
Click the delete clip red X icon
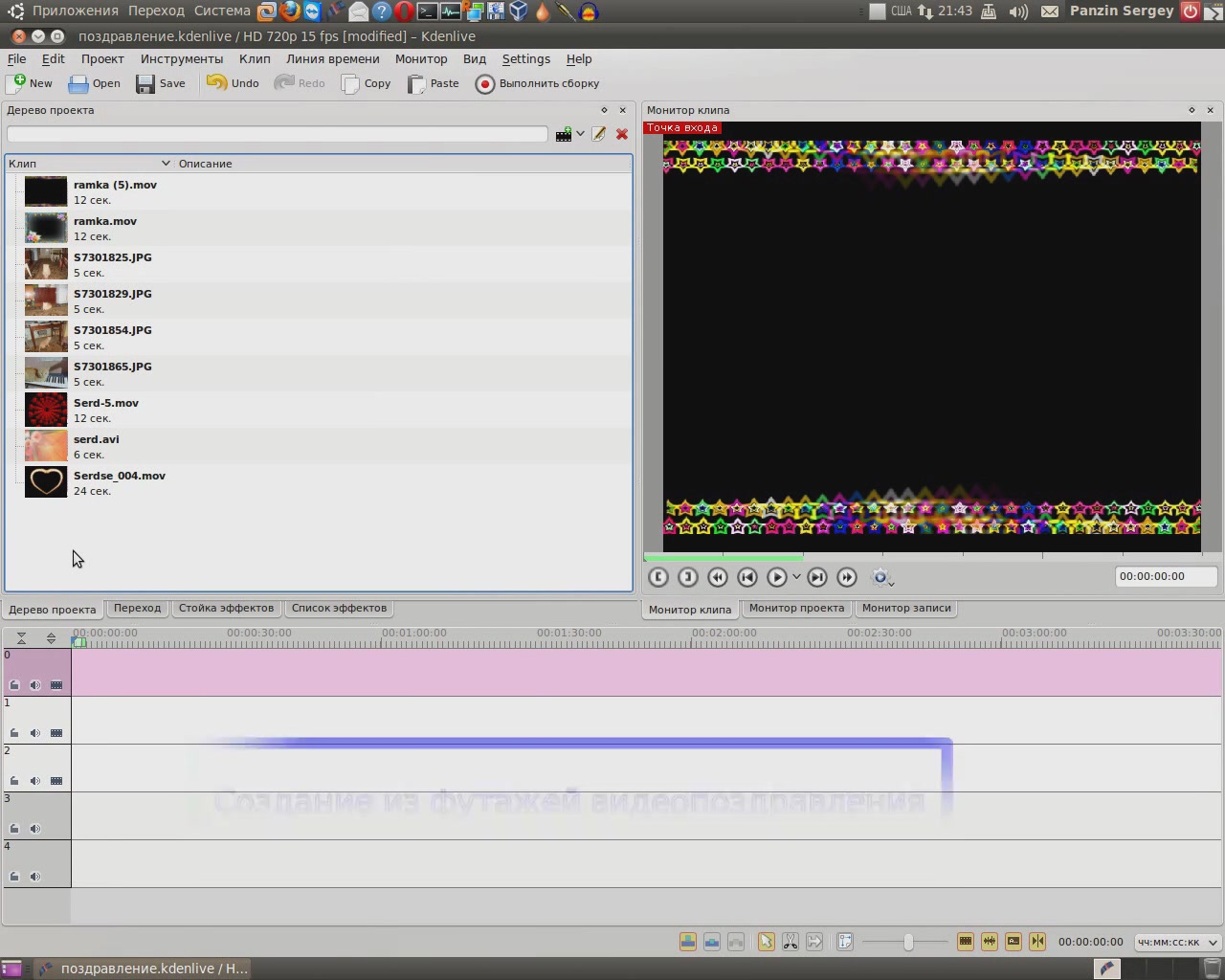click(x=622, y=134)
